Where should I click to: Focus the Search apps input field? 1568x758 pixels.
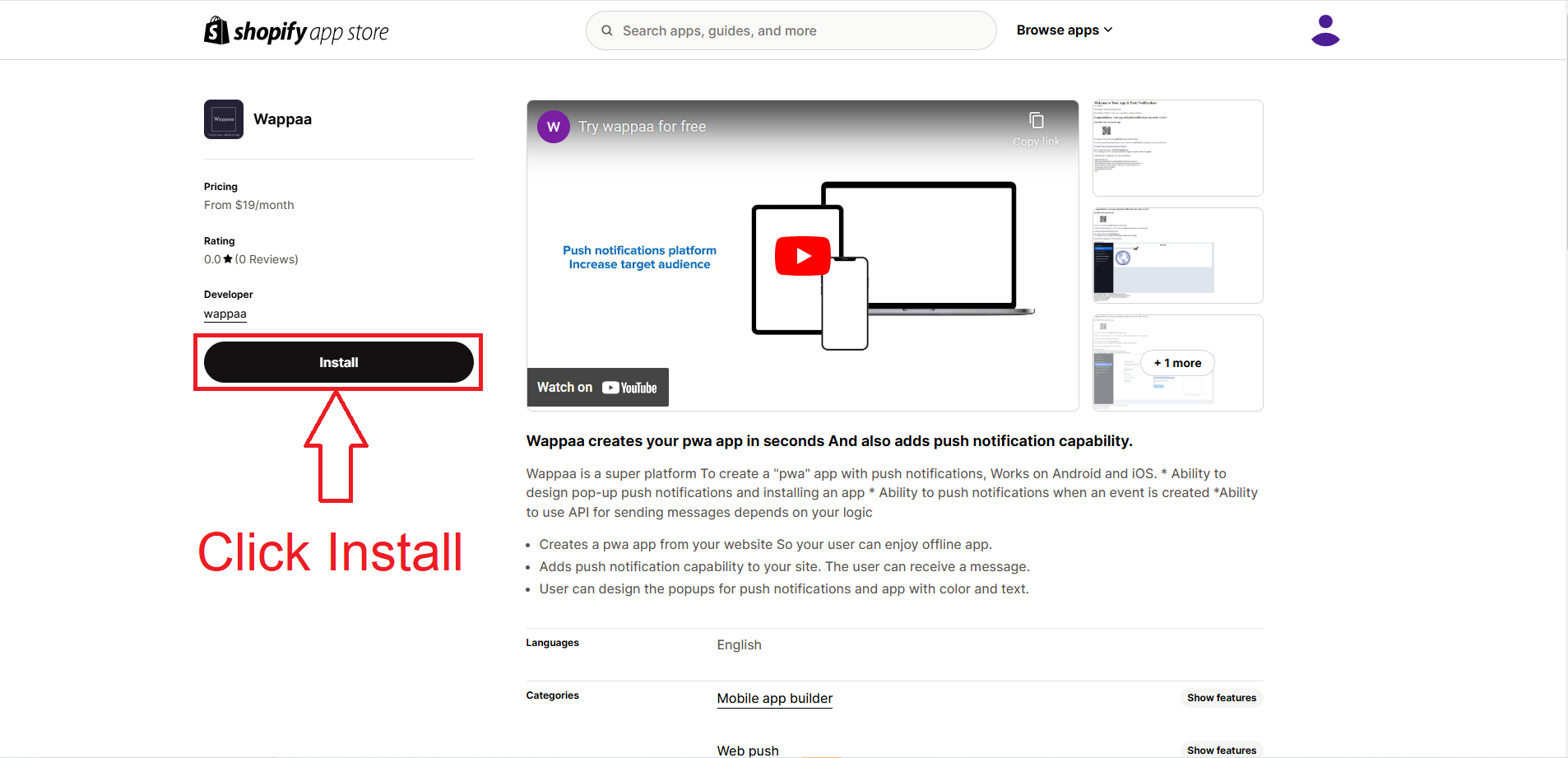(791, 30)
